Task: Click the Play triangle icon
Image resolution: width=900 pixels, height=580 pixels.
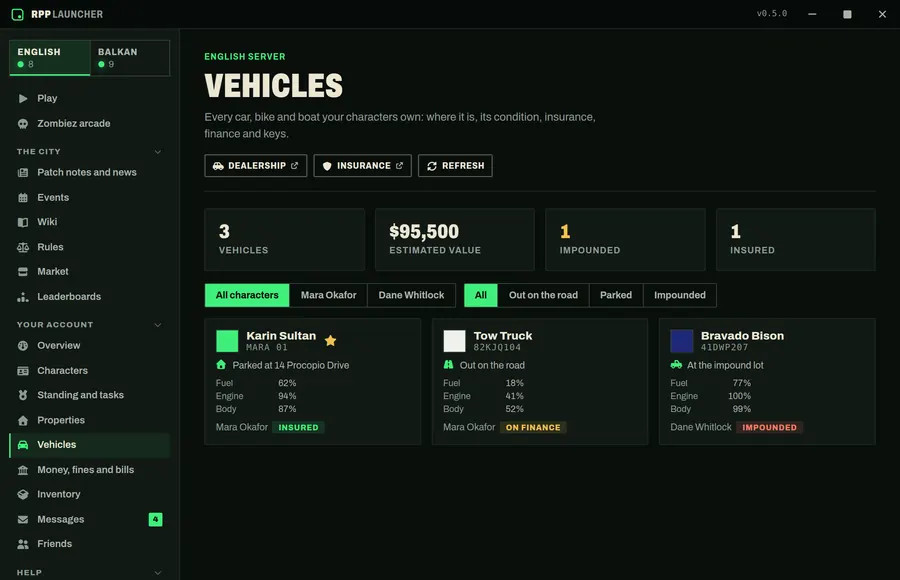Action: tap(23, 98)
